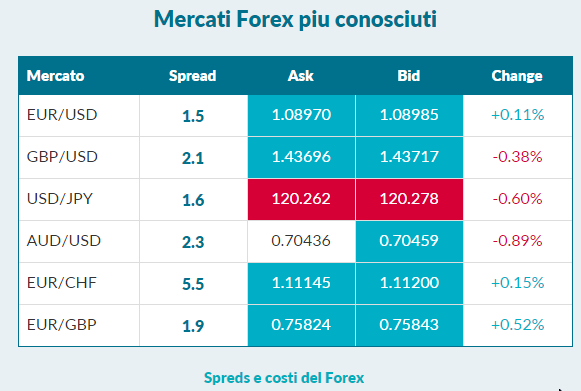Viewport: 581px width, 391px height.
Task: Click the AUD/USD change value -0.89%
Action: [517, 241]
